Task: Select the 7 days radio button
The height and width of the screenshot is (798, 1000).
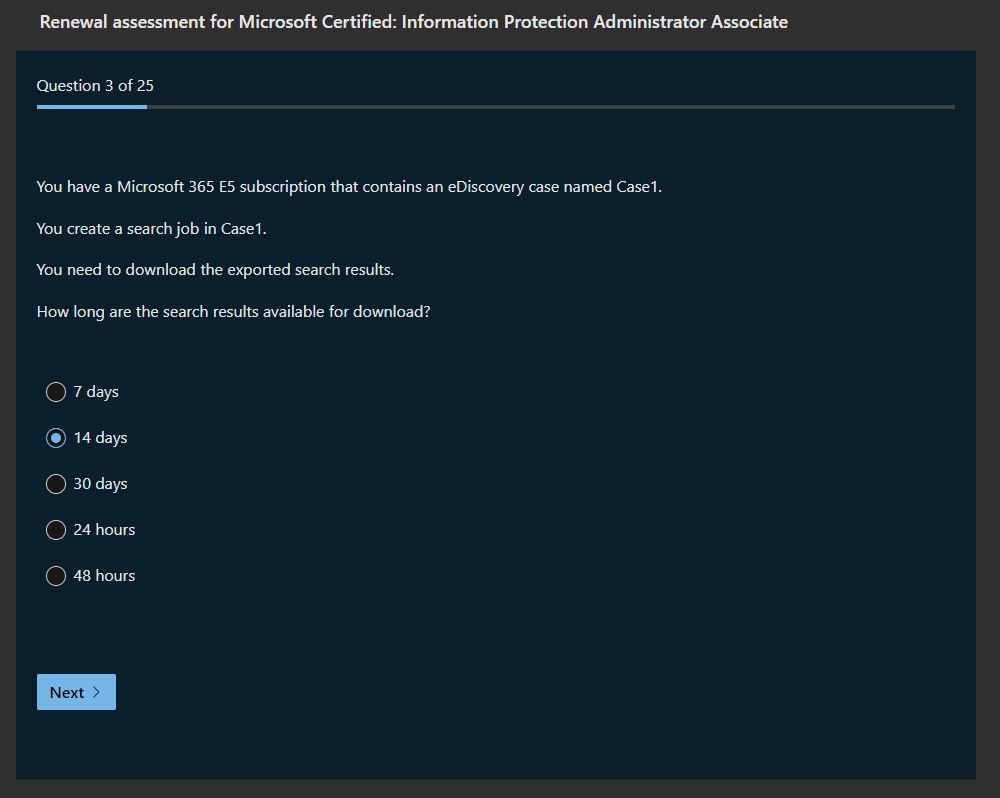Action: pos(56,392)
